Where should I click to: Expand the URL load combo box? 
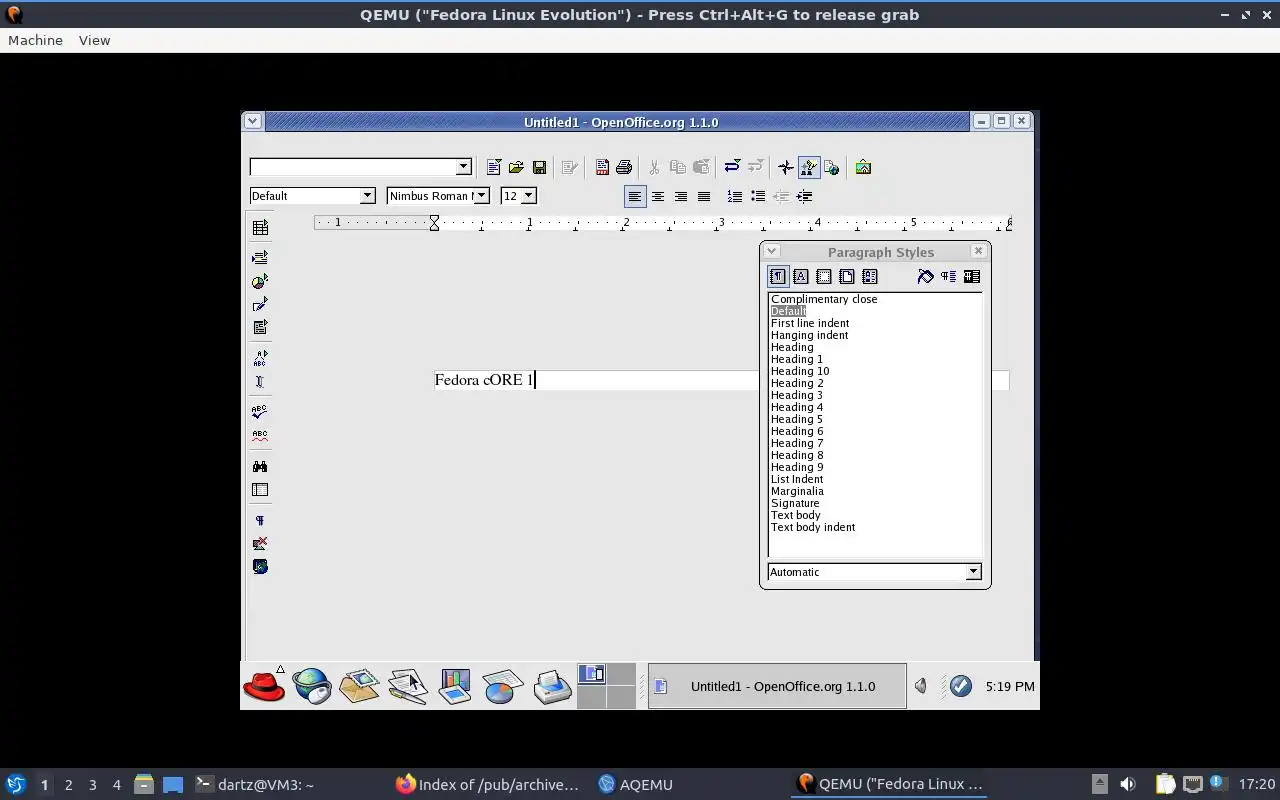pos(463,167)
